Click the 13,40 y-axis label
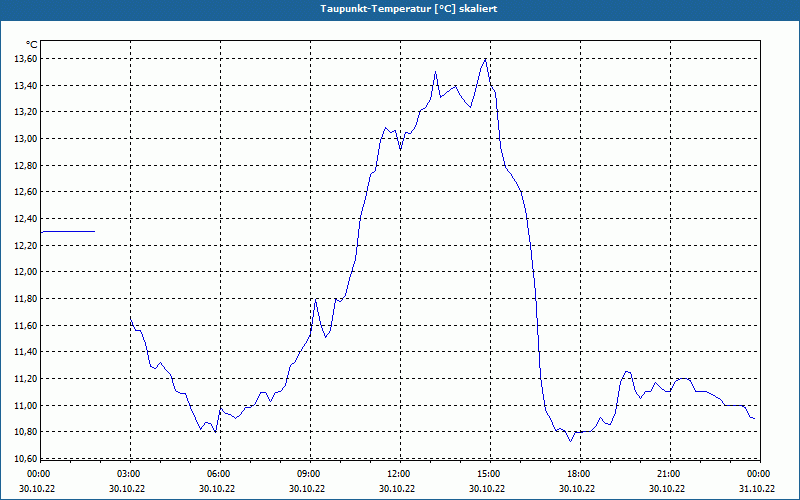Image resolution: width=800 pixels, height=500 pixels. click(26, 85)
